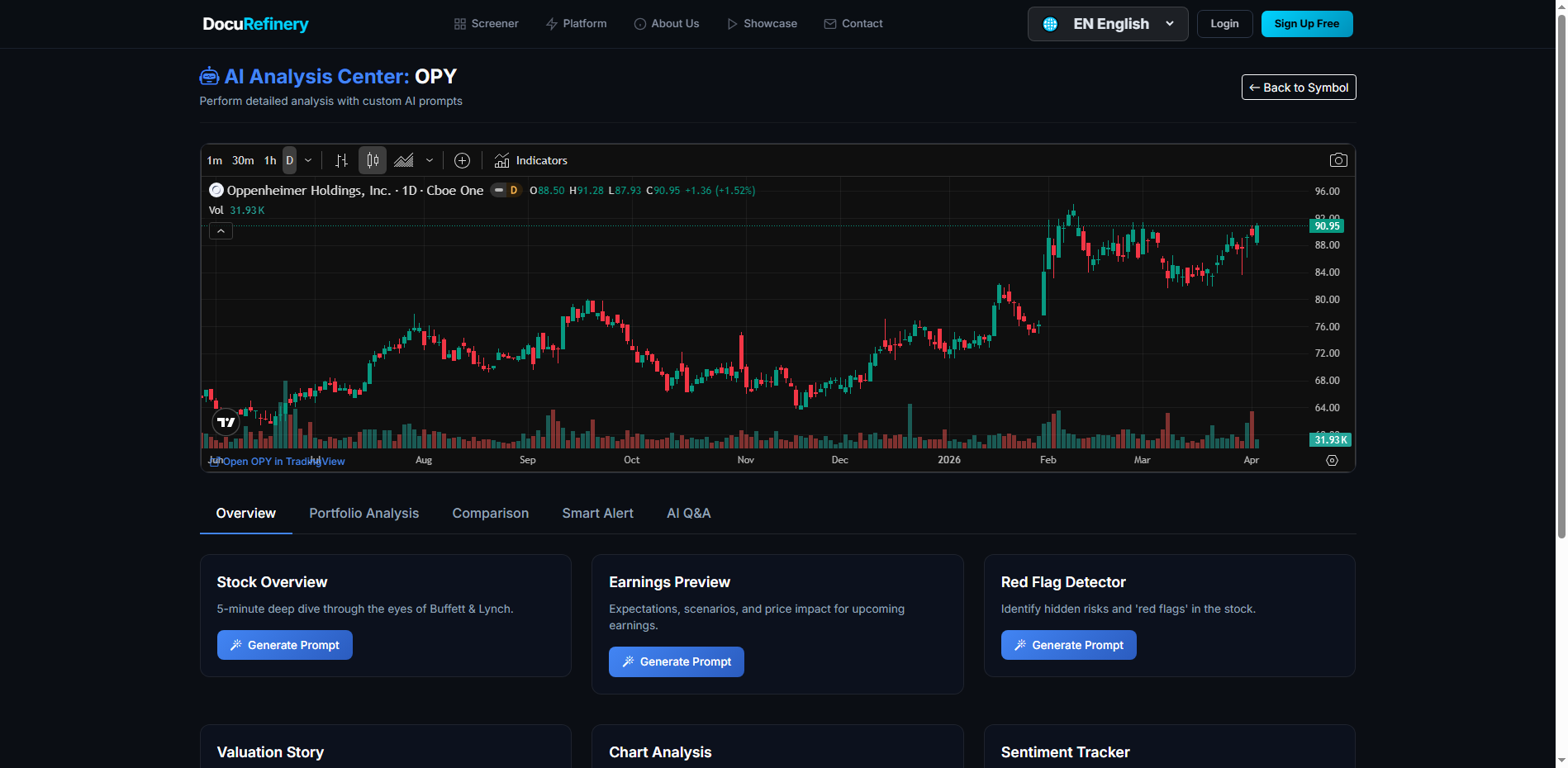Click the Compare or Add Symbol plus icon
This screenshot has height=768, width=1568.
tap(463, 160)
